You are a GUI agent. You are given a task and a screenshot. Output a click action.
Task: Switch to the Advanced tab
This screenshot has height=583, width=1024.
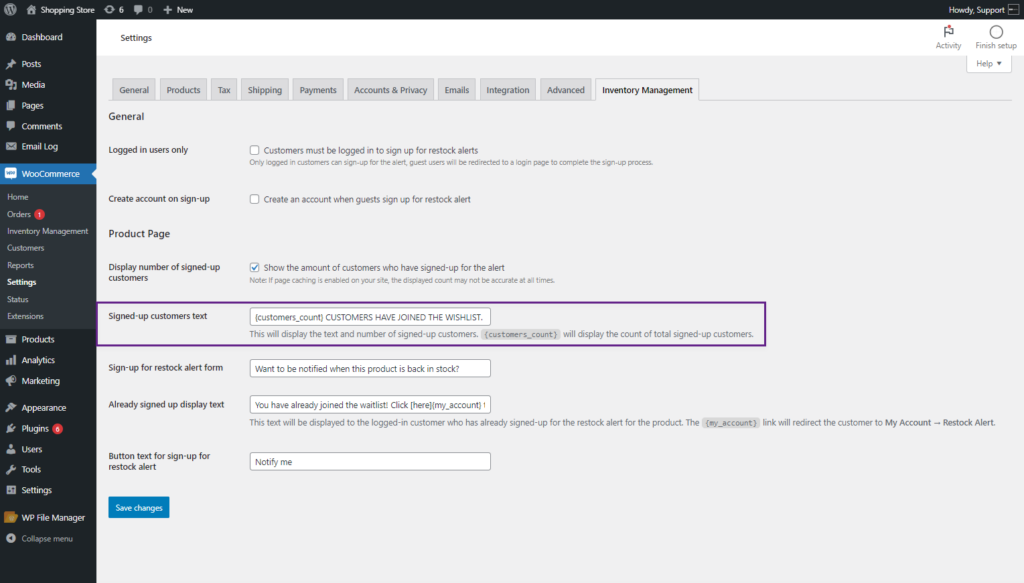click(x=566, y=90)
